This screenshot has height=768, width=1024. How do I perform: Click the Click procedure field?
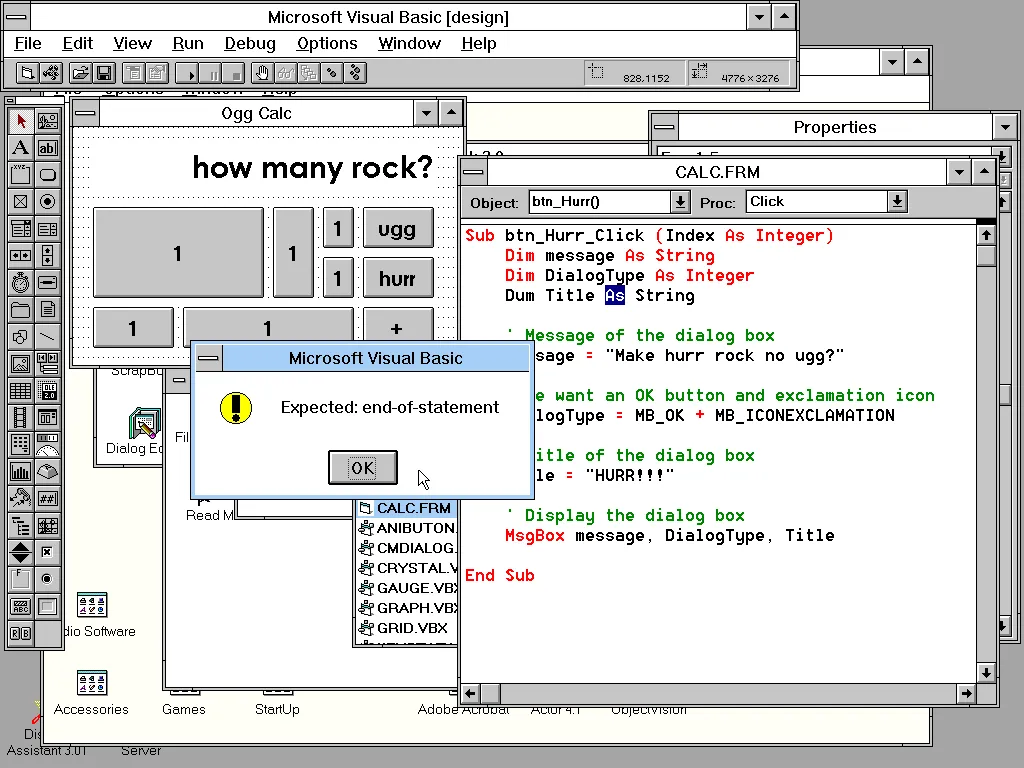[x=817, y=202]
